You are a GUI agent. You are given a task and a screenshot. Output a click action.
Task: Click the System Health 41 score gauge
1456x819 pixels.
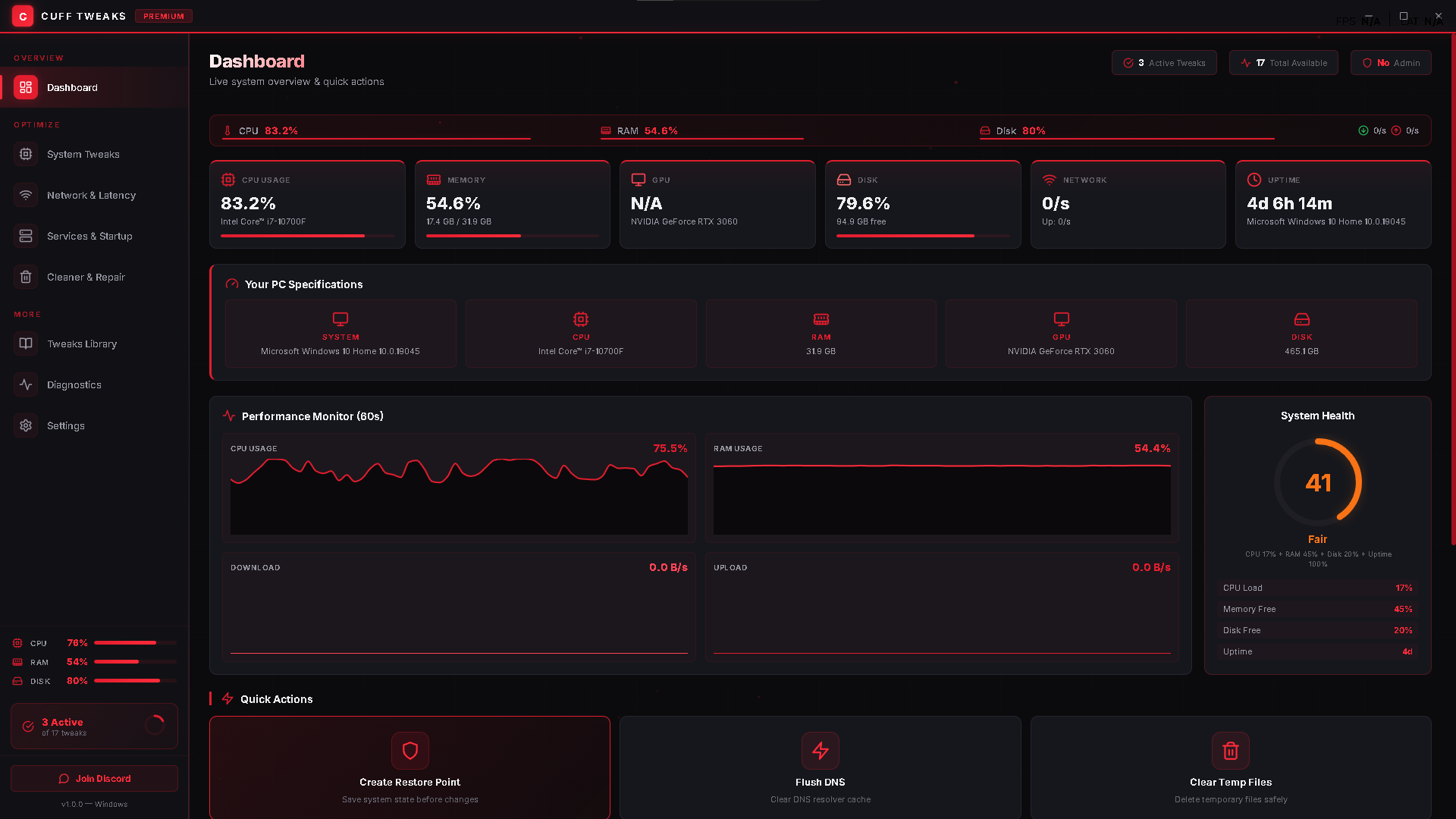1318,482
